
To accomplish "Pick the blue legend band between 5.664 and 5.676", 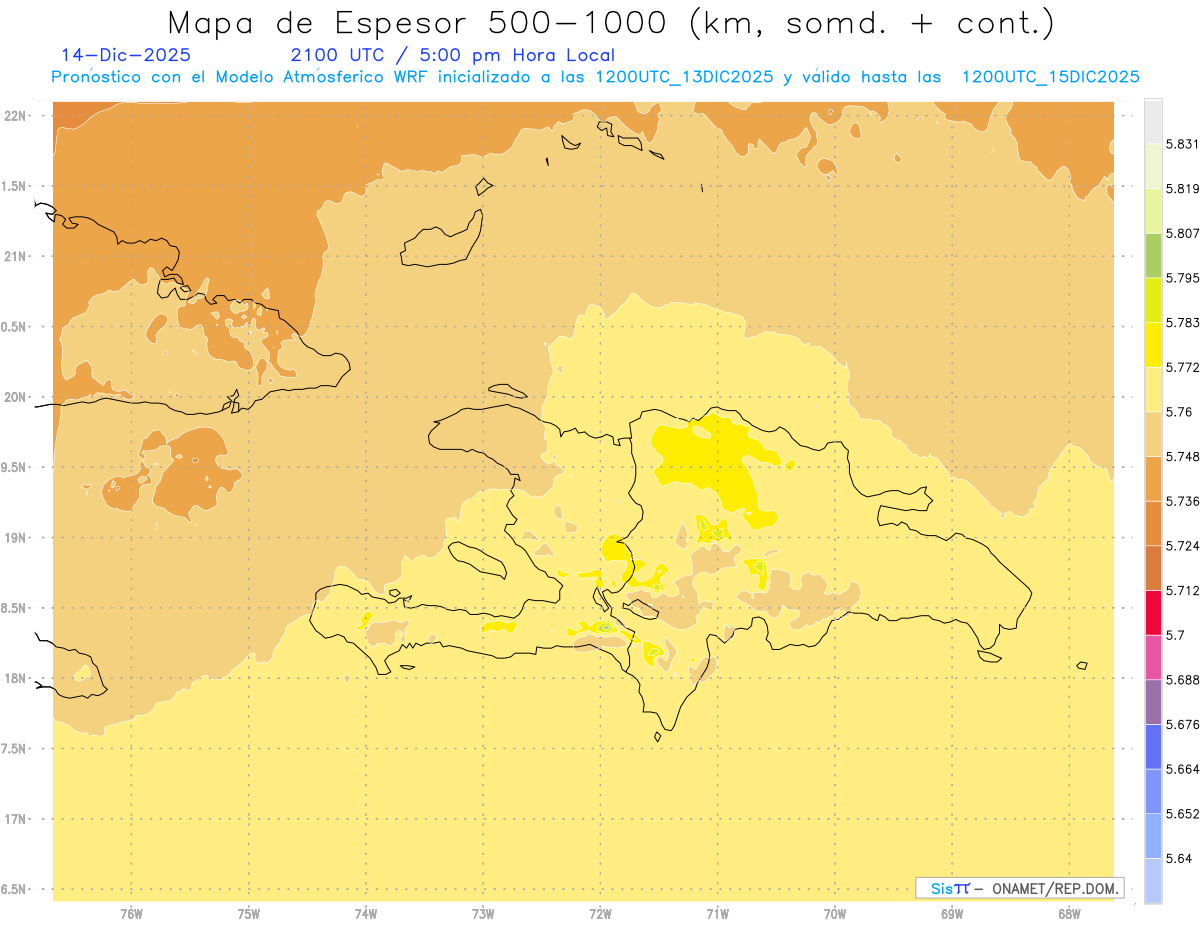I will tap(1153, 746).
